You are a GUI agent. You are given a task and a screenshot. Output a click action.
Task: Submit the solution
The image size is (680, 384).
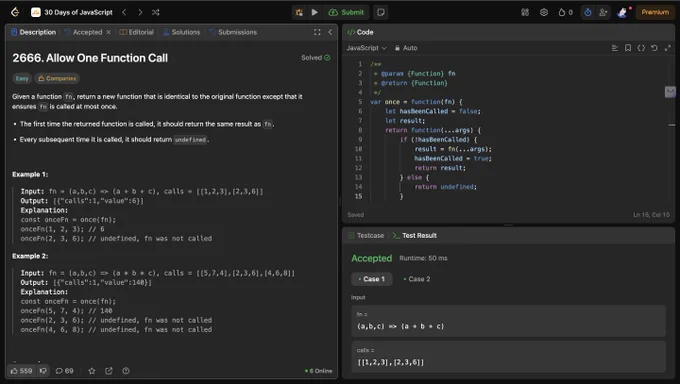pyautogui.click(x=347, y=12)
